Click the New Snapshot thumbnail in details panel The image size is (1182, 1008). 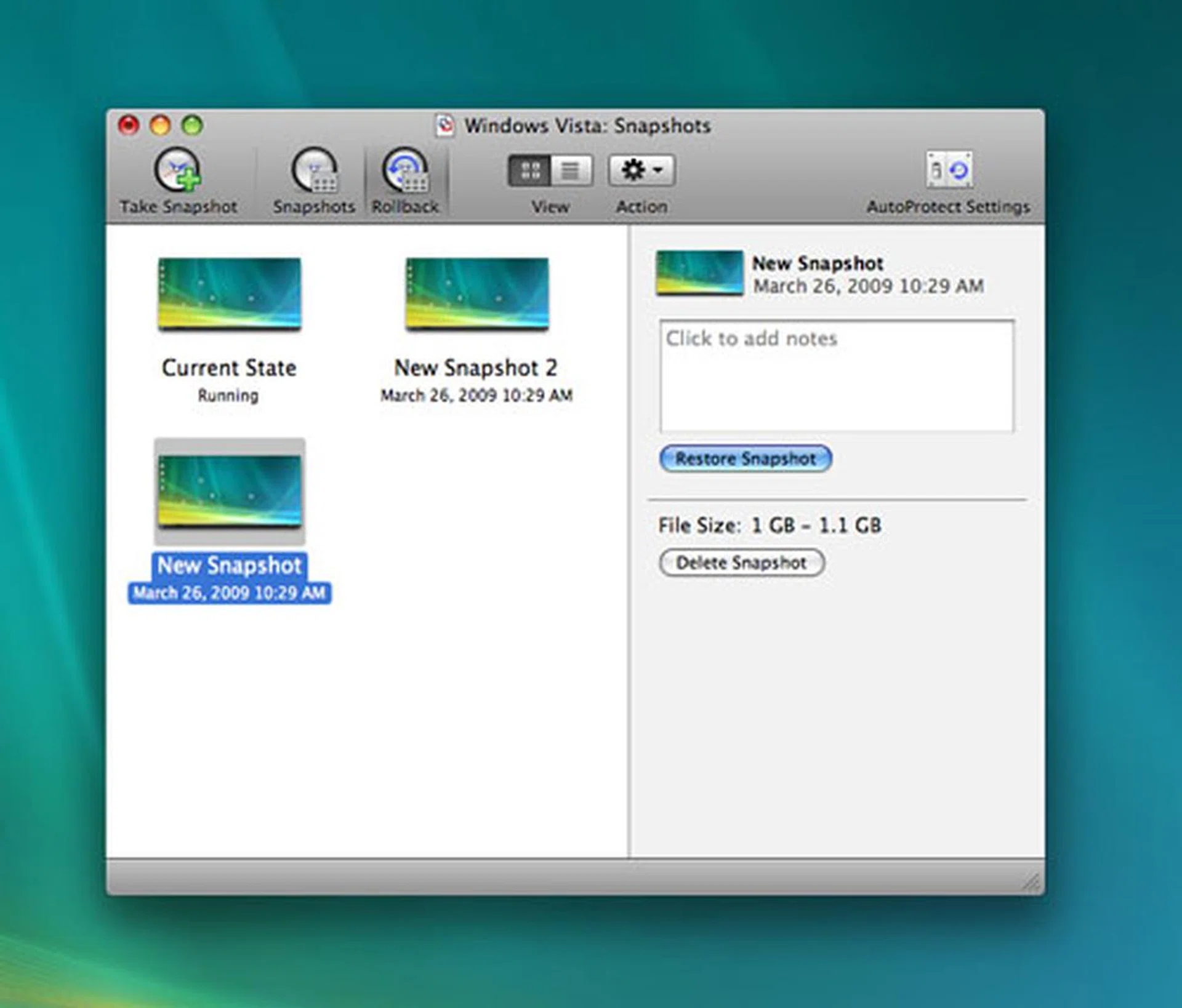tap(699, 275)
